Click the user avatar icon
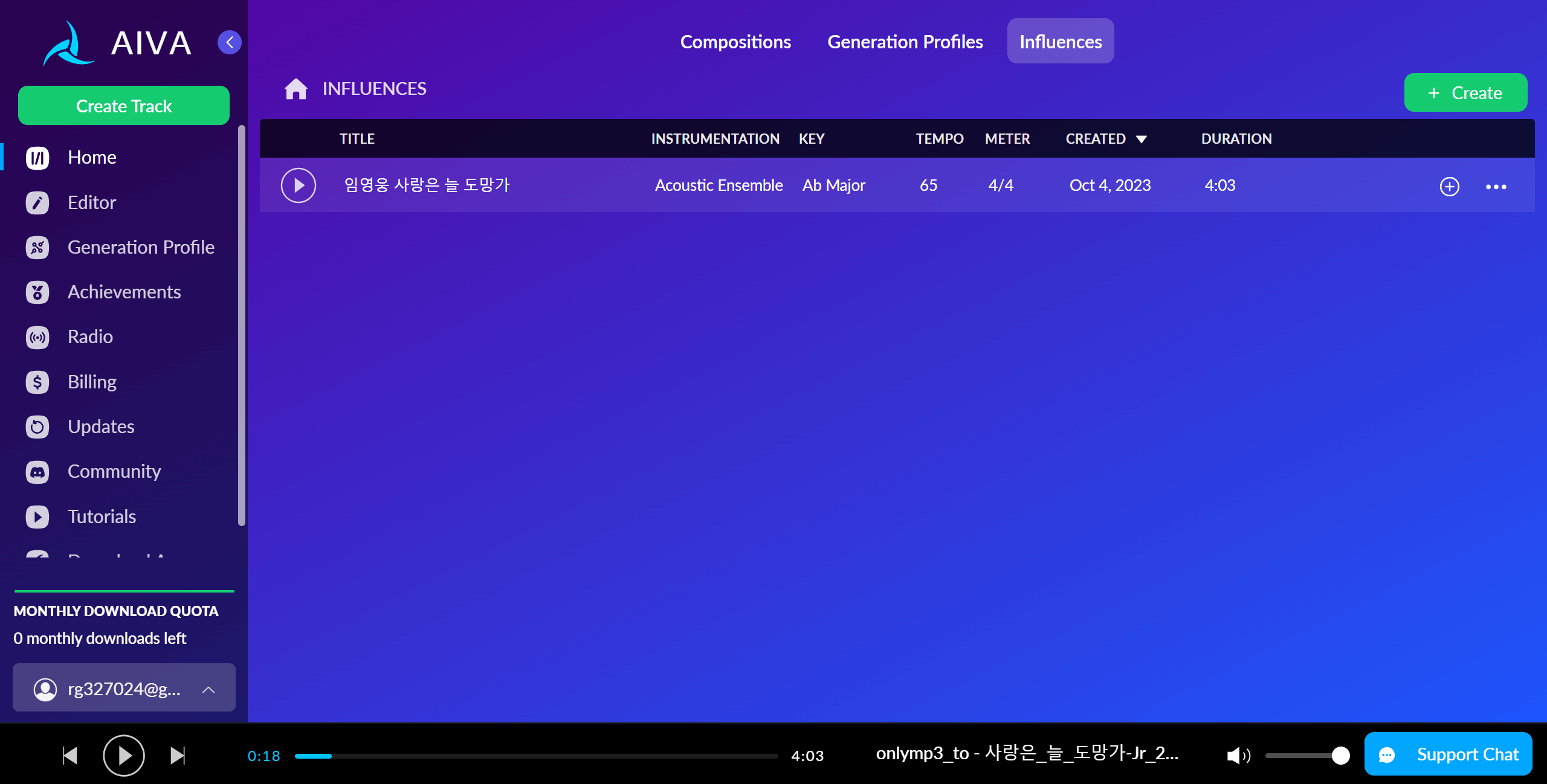The image size is (1547, 784). [x=45, y=689]
